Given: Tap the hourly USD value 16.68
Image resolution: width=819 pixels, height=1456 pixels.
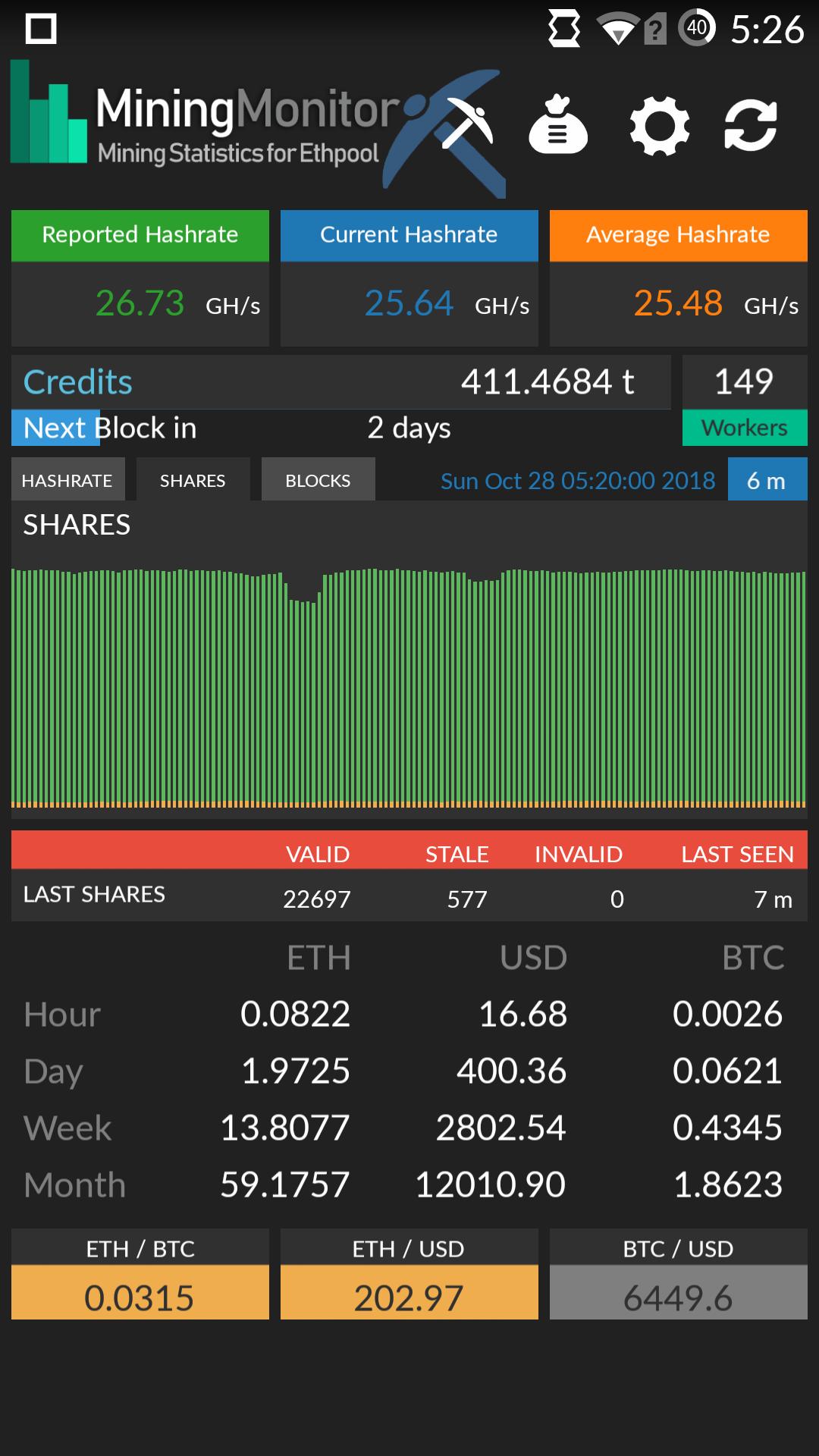Looking at the screenshot, I should pos(522,1014).
